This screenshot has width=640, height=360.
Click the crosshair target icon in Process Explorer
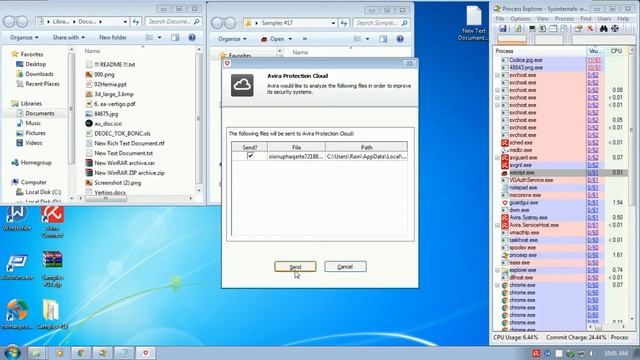pyautogui.click(x=615, y=29)
